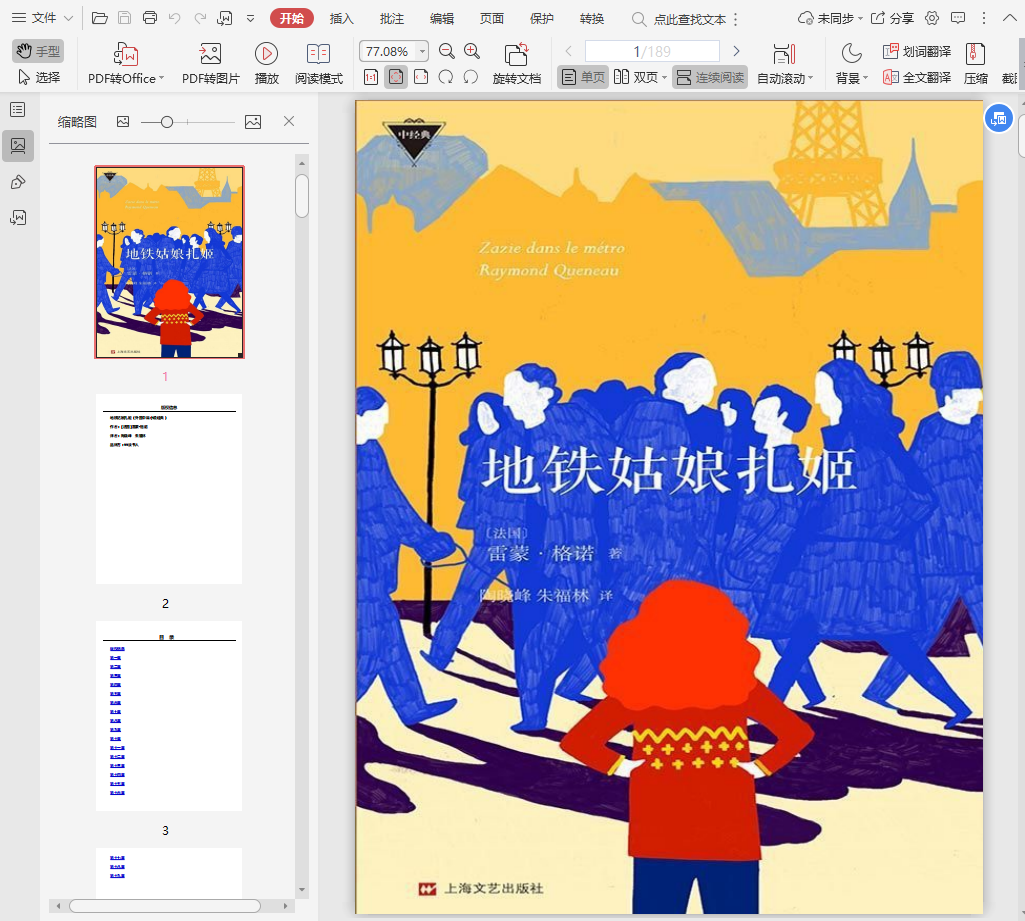Toggle continuous reading (连续阅读)
1025x921 pixels.
[x=710, y=77]
